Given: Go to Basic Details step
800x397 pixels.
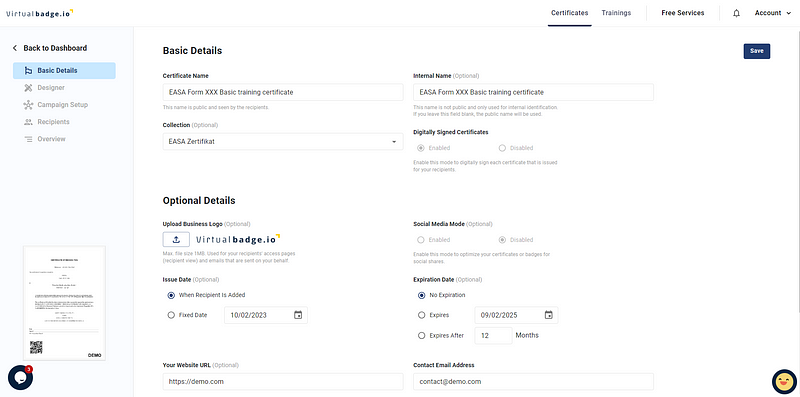Looking at the screenshot, I should (x=64, y=70).
